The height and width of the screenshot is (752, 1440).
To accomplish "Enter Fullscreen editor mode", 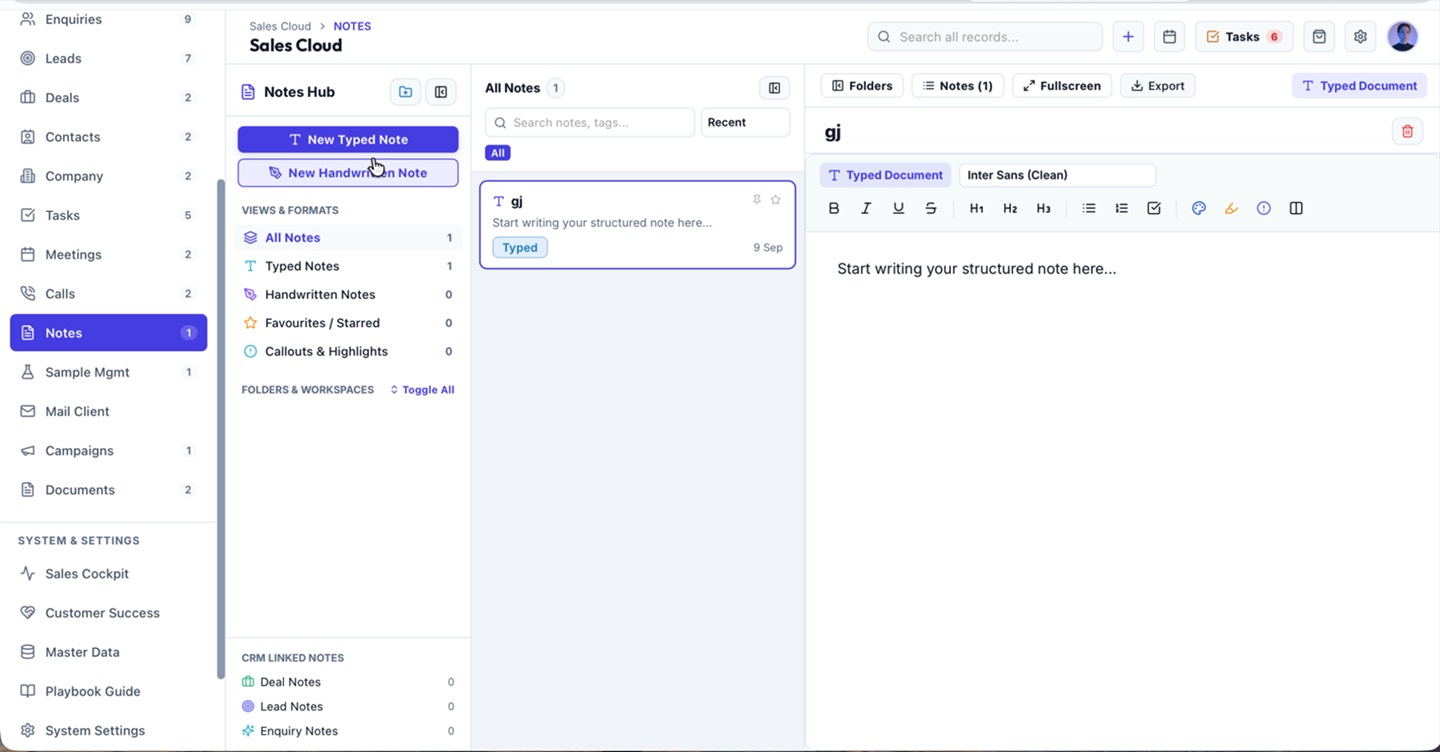I will [x=1062, y=86].
